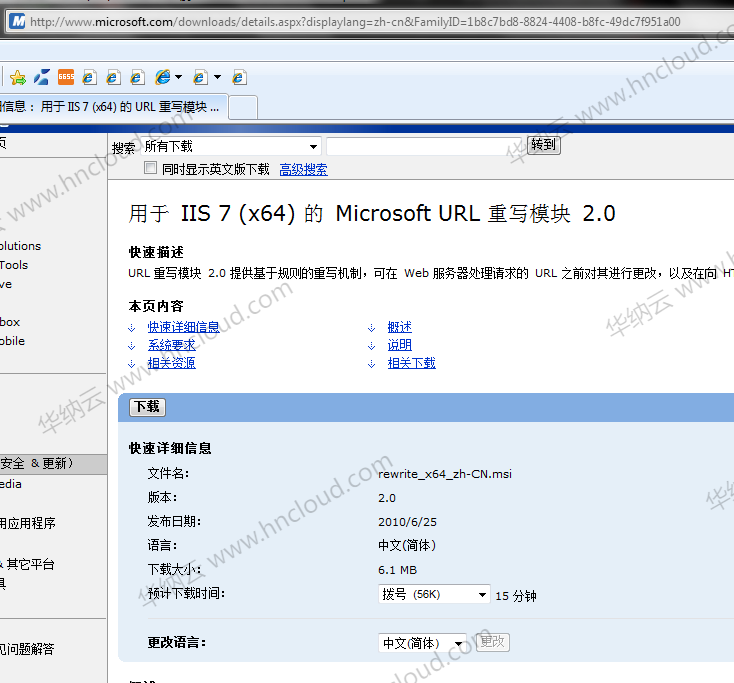Click the down-arrow icon beside 相关资源
This screenshot has height=683, width=734.
[132, 363]
